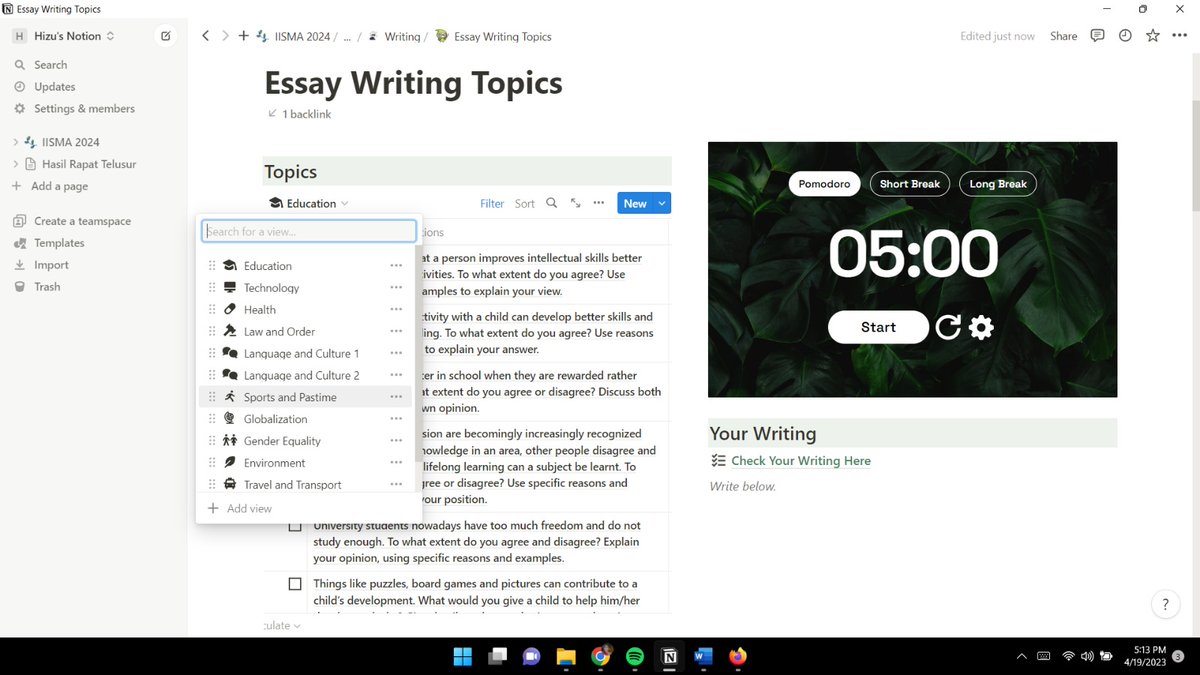Expand the breadcrumb ellipsis path

pyautogui.click(x=347, y=36)
